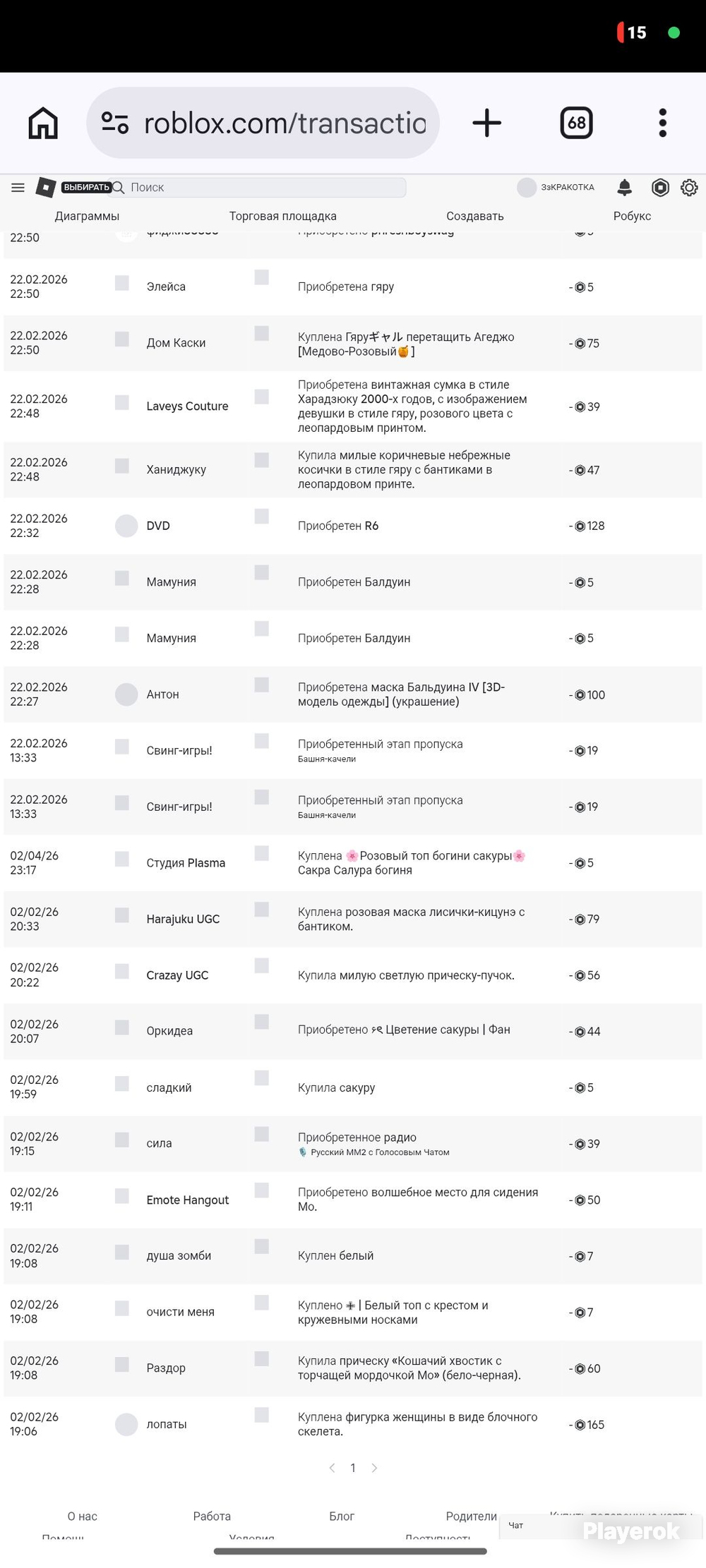Go to previous transactions page arrow
Screen dimensions: 706x1568
332,1468
